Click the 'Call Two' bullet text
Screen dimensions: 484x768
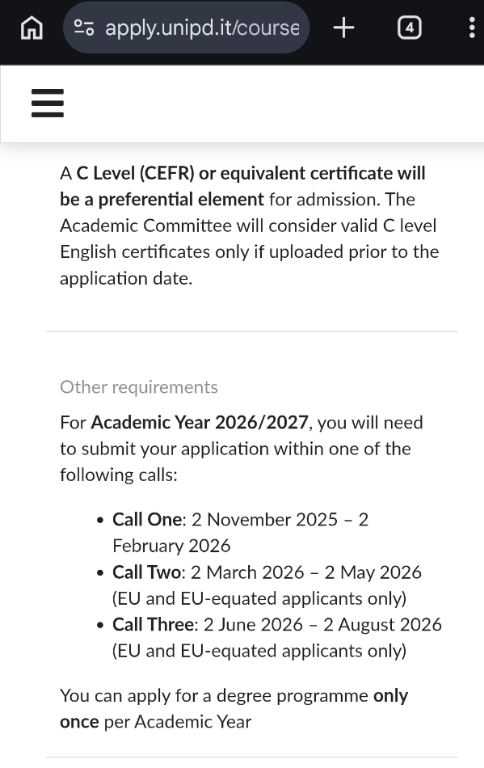coord(146,572)
